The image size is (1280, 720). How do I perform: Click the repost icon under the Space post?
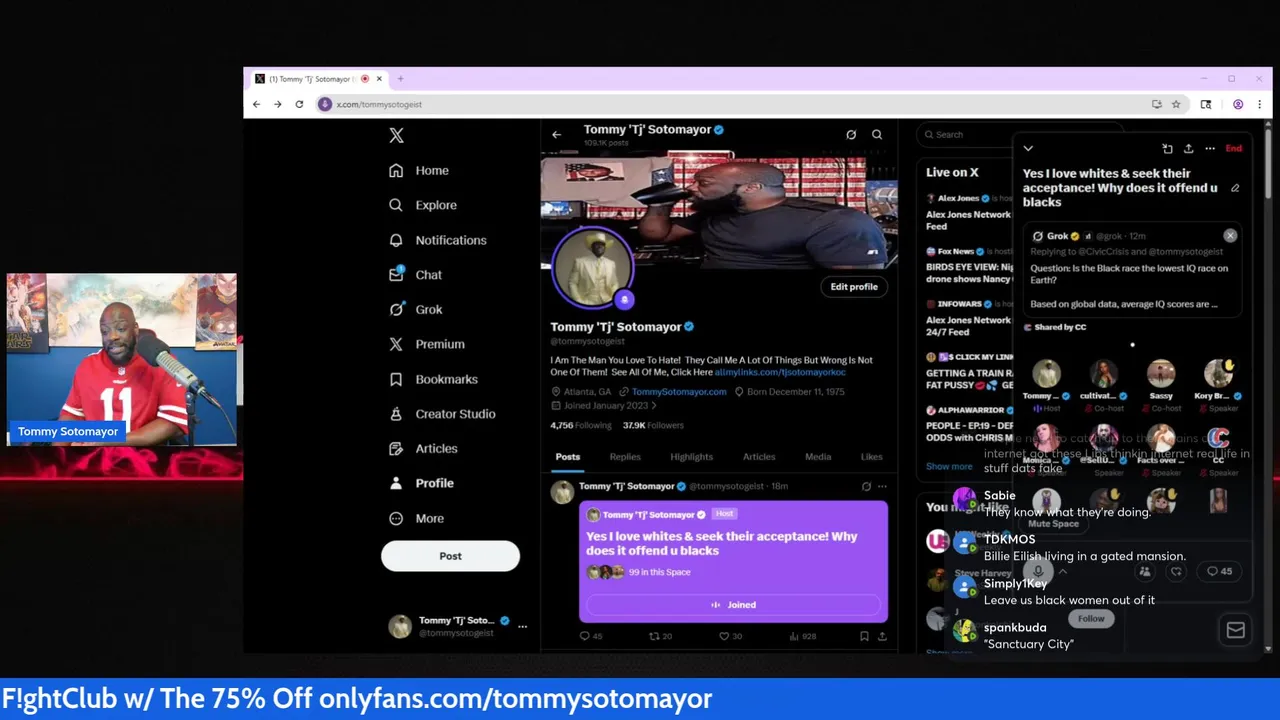[x=655, y=636]
